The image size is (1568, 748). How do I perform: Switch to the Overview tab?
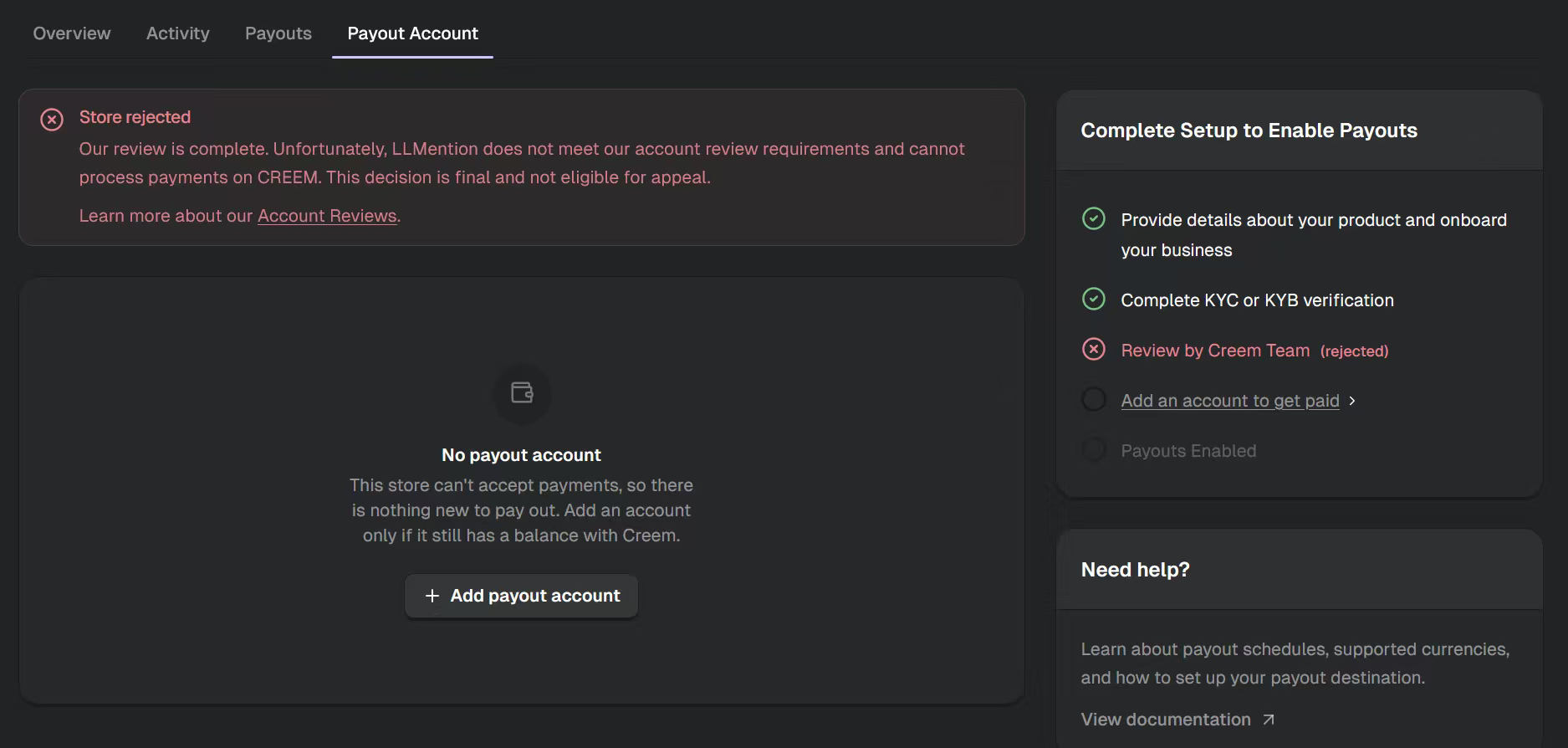click(72, 33)
